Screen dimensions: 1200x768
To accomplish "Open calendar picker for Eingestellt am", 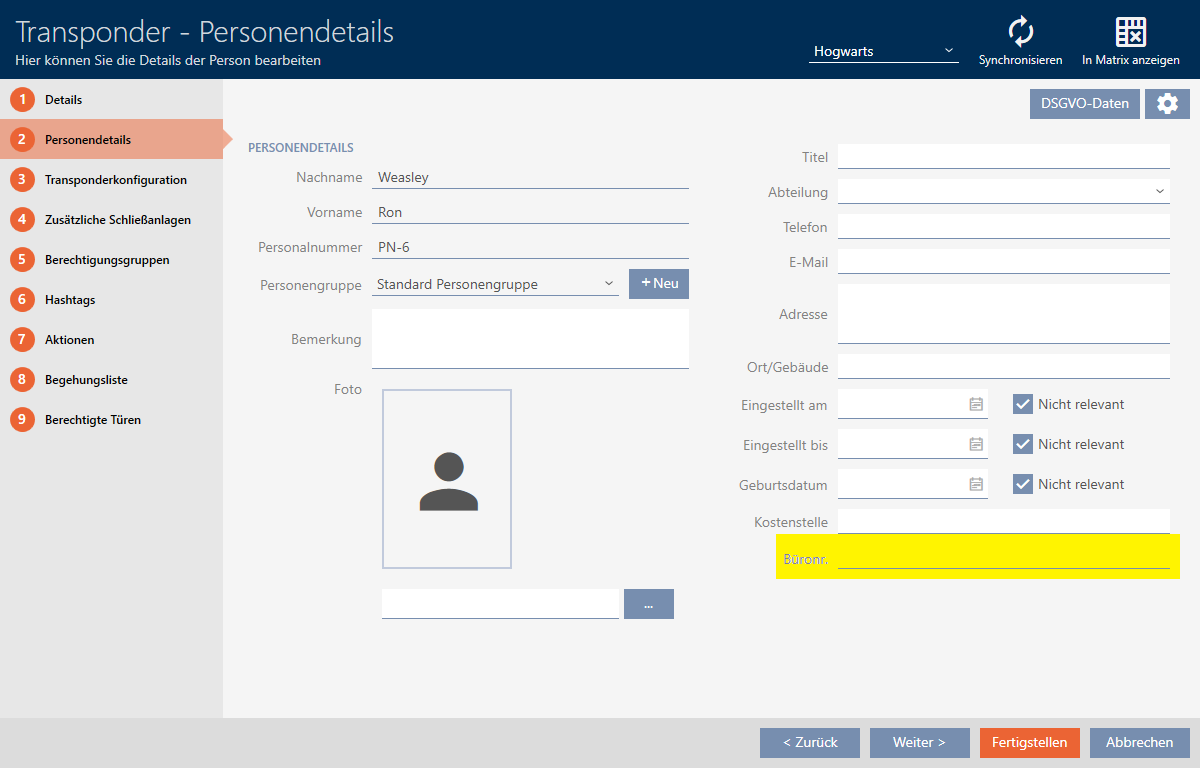I will [x=976, y=404].
